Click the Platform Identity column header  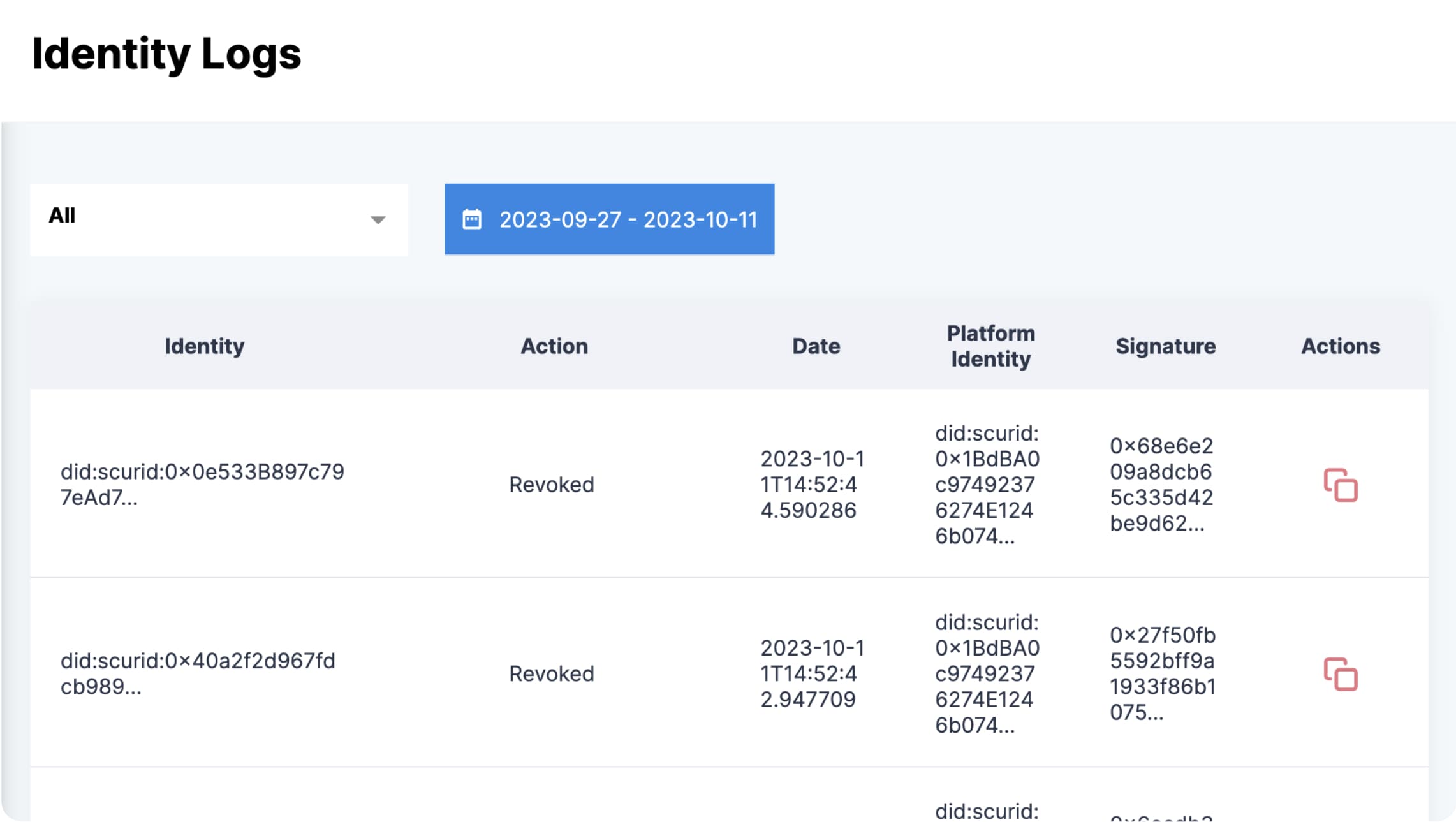[x=990, y=346]
